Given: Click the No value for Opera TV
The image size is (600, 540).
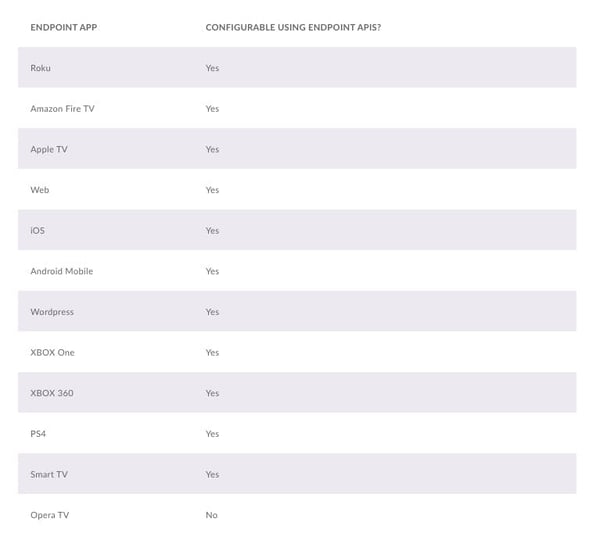Looking at the screenshot, I should (x=212, y=515).
